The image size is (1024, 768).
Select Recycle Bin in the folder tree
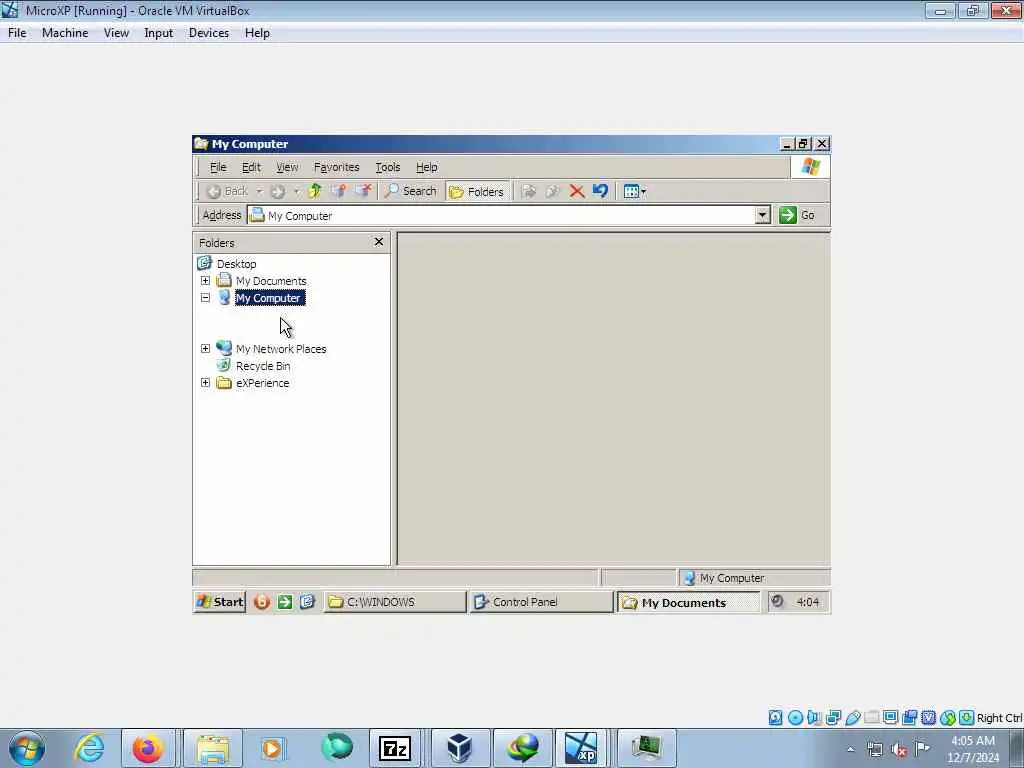(263, 366)
